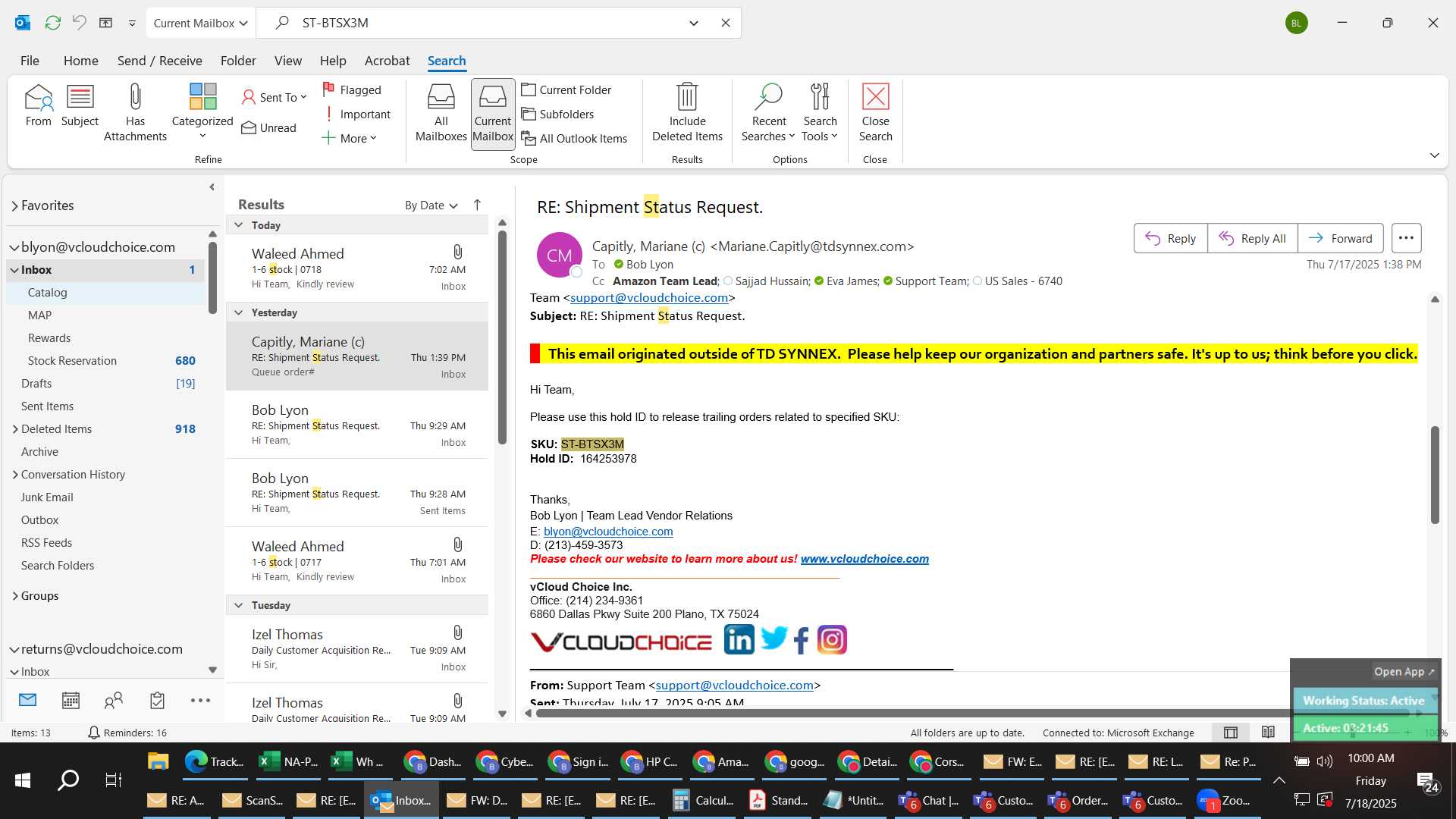Toggle Current Folder scope
The image size is (1456, 819).
click(566, 89)
